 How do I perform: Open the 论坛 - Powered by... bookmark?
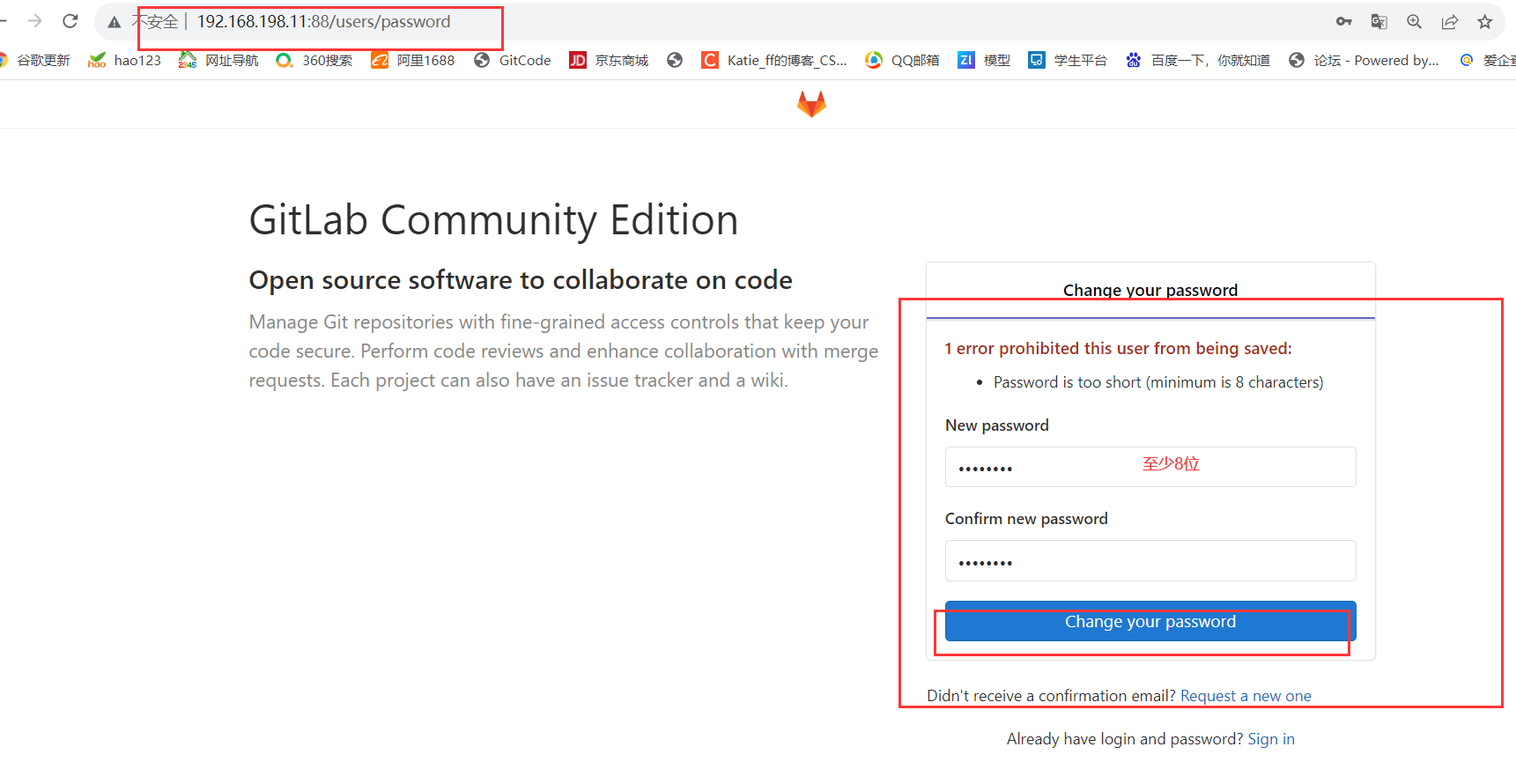1364,60
